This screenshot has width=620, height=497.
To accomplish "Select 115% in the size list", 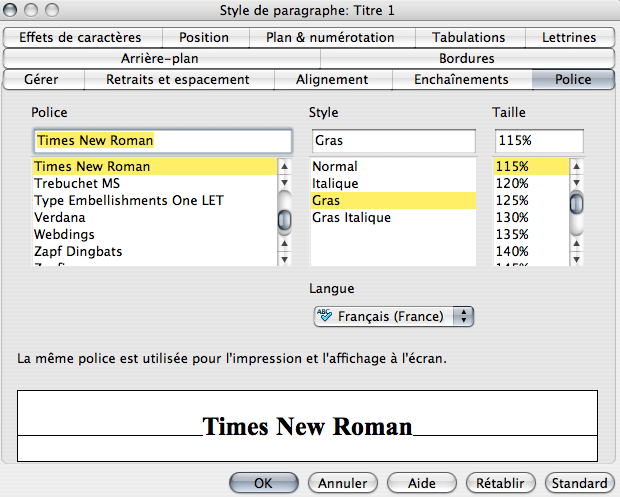I will [x=531, y=166].
